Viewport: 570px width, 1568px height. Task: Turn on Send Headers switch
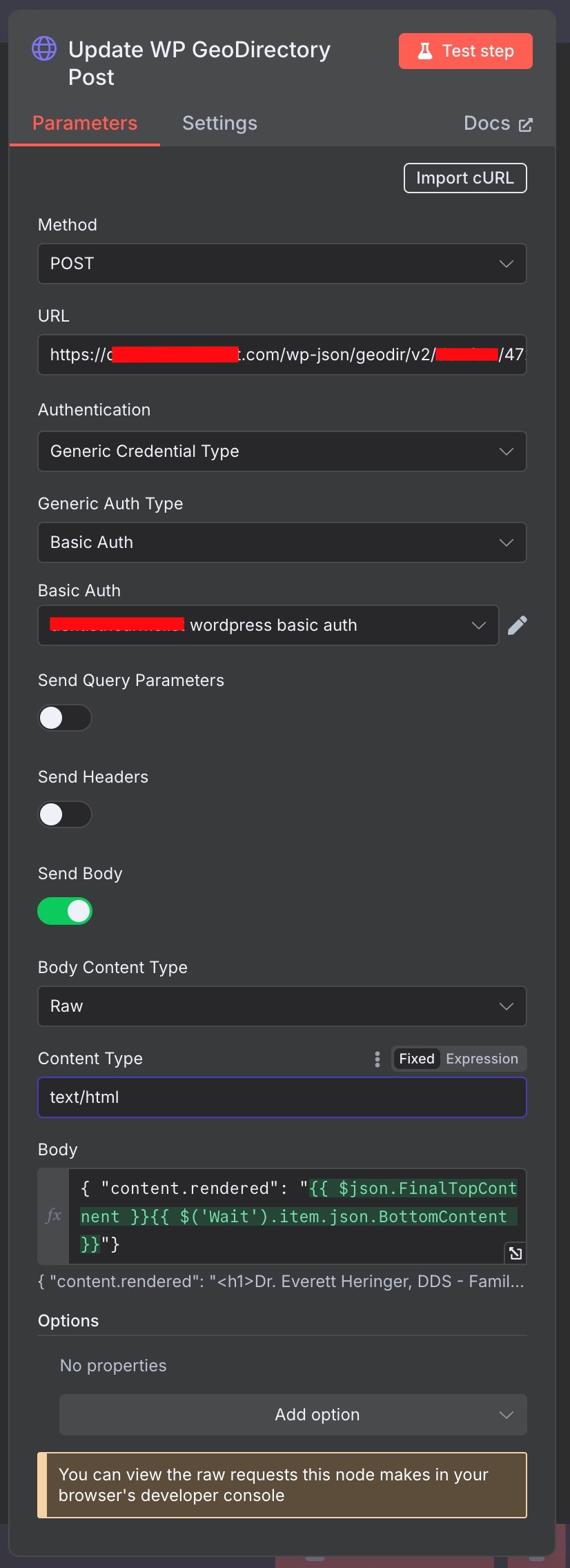click(65, 814)
